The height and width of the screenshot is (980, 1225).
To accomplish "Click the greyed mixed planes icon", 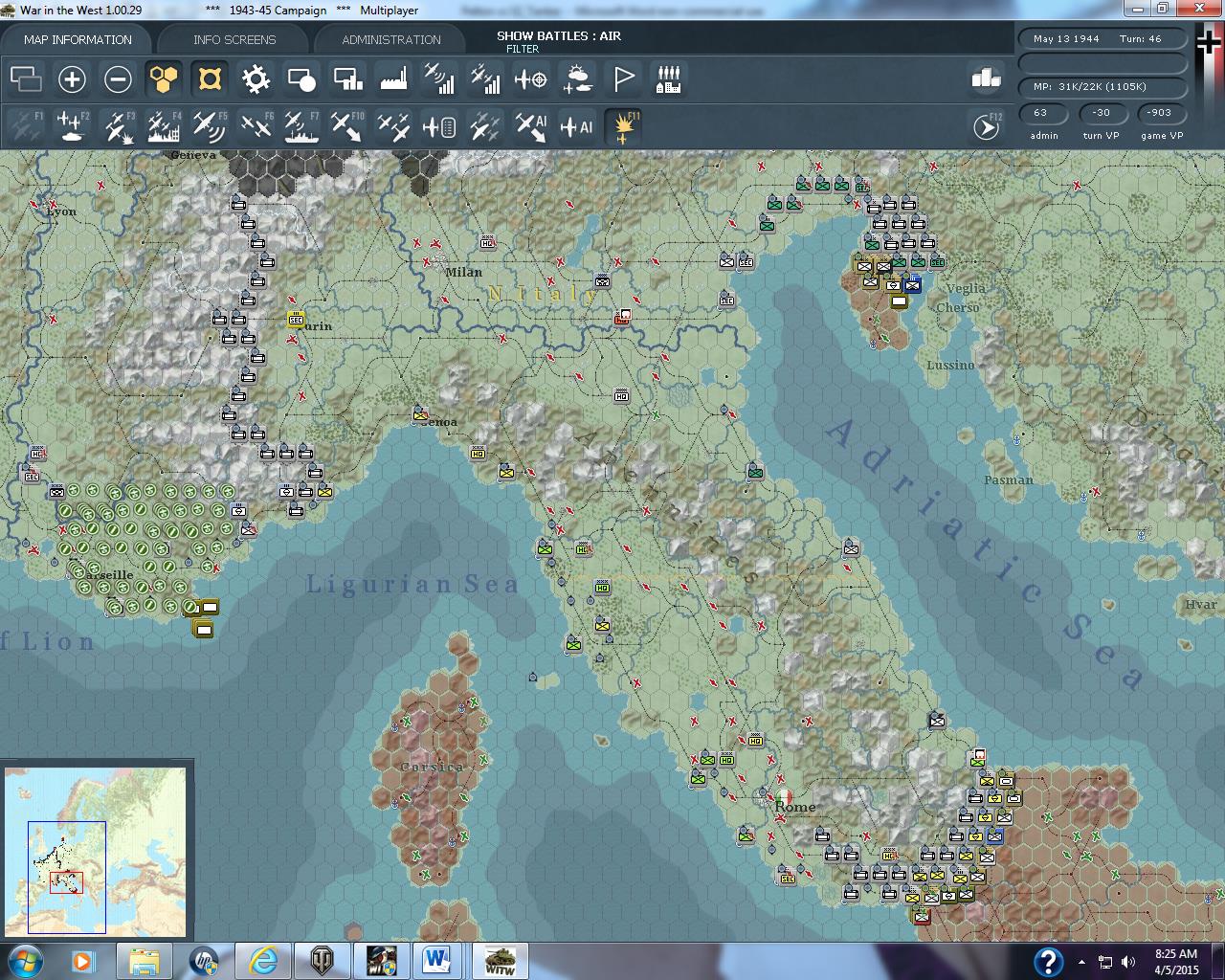I will [485, 126].
